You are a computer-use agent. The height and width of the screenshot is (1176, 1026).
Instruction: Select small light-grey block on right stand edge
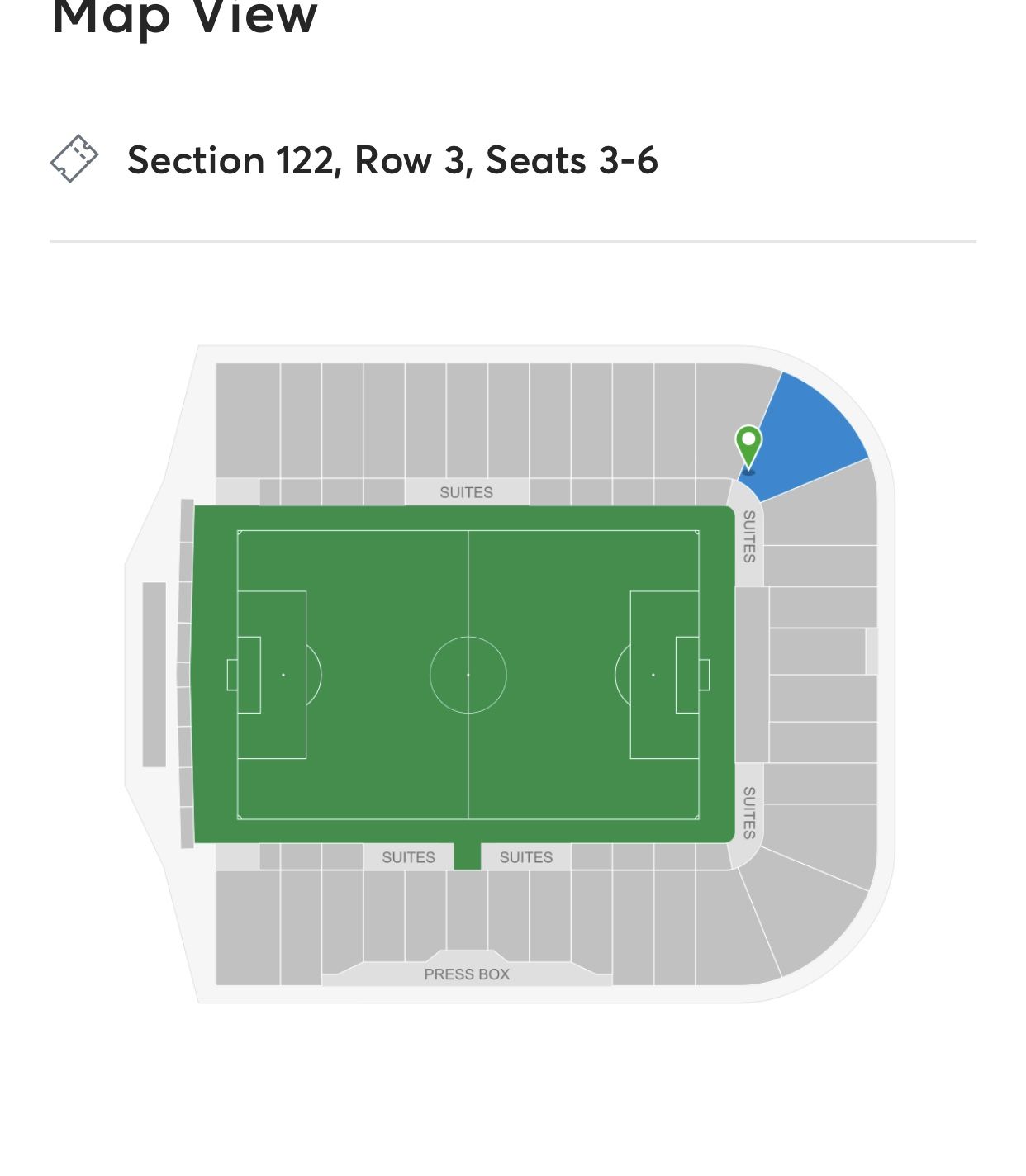(872, 651)
